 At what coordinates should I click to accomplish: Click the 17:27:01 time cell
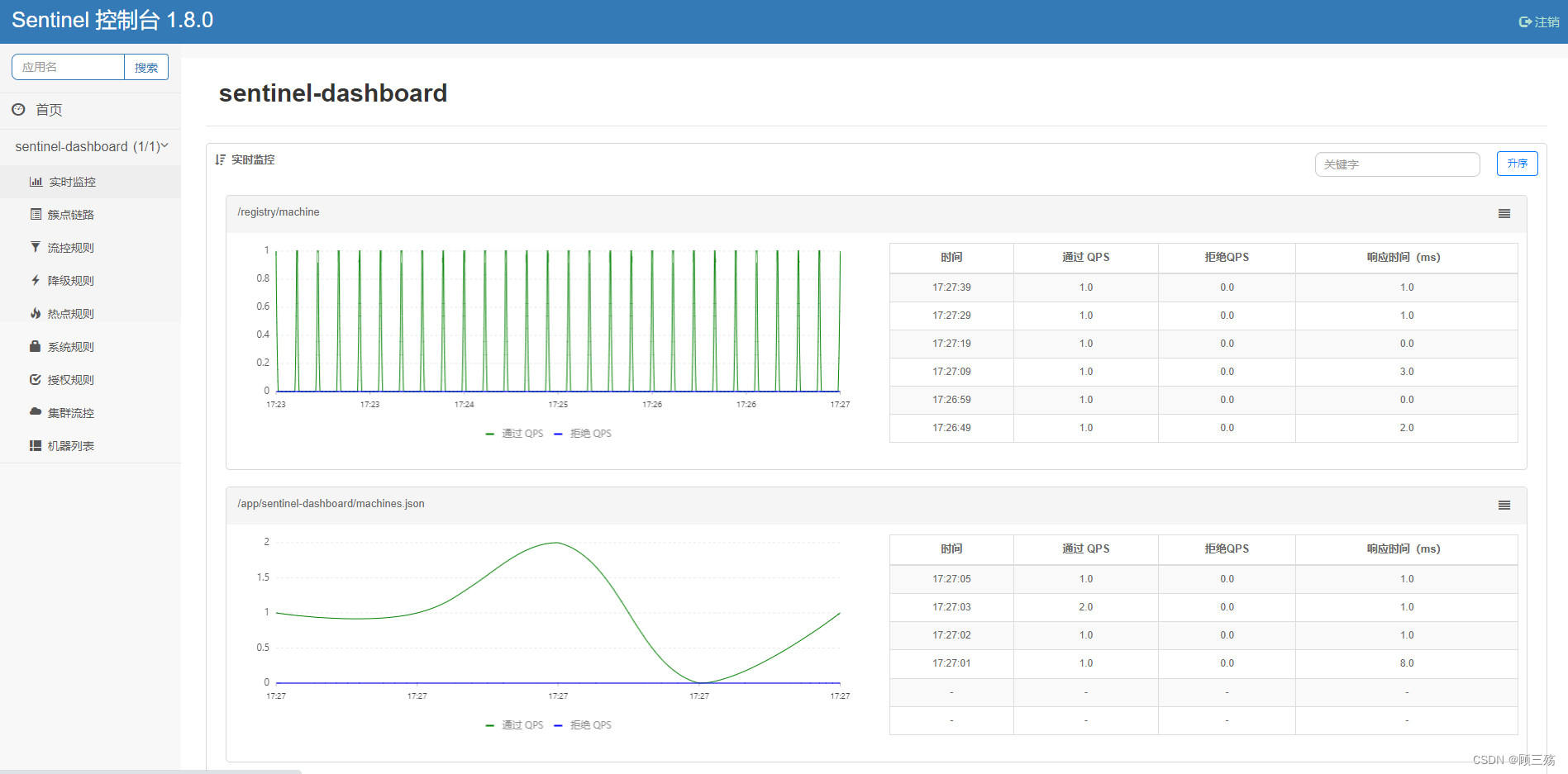click(x=951, y=663)
